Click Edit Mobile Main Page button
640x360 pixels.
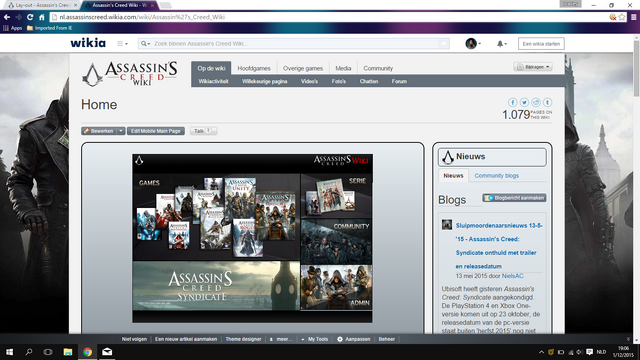pos(156,131)
